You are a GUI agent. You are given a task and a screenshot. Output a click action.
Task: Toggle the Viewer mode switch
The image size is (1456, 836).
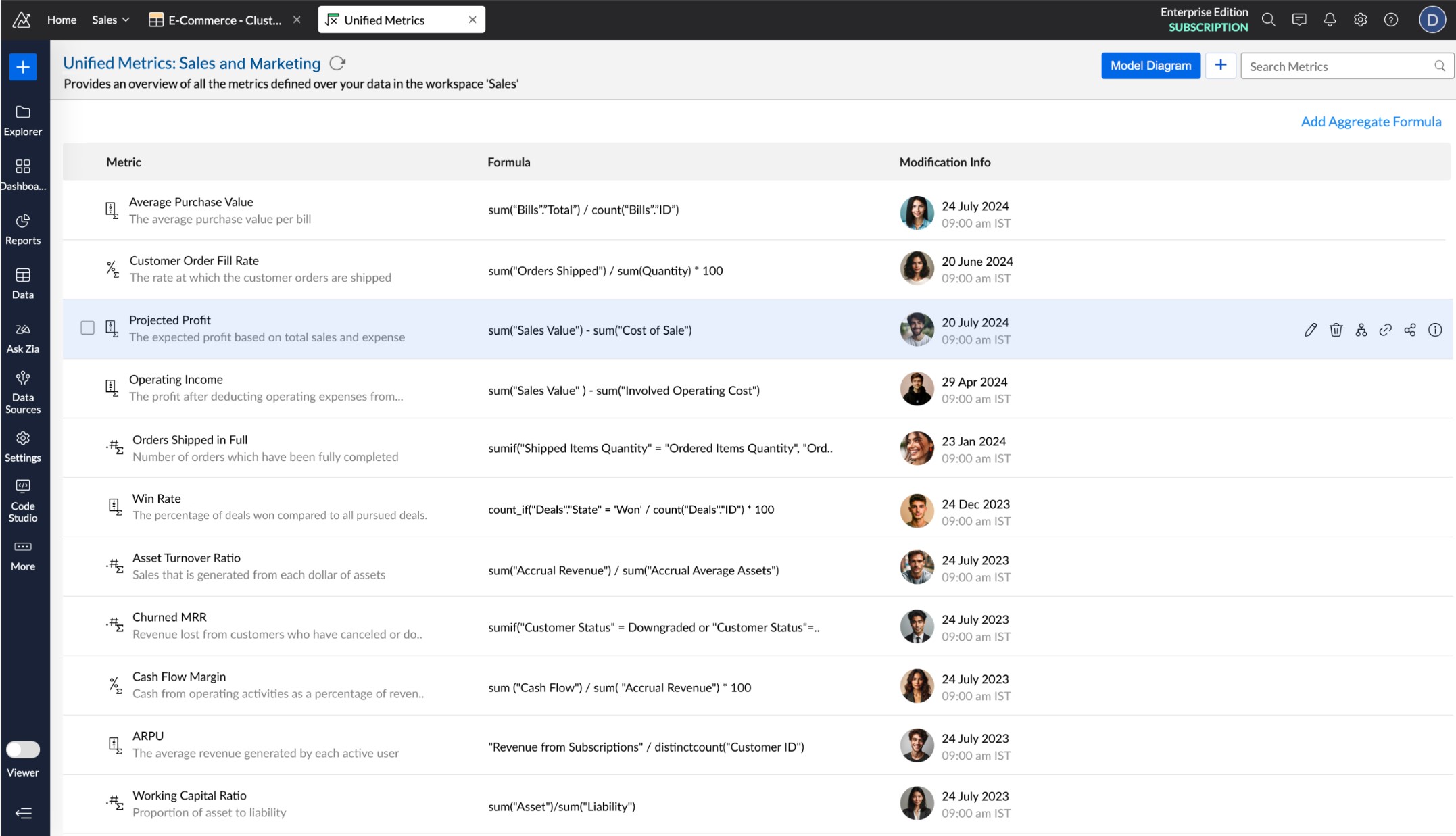[23, 749]
